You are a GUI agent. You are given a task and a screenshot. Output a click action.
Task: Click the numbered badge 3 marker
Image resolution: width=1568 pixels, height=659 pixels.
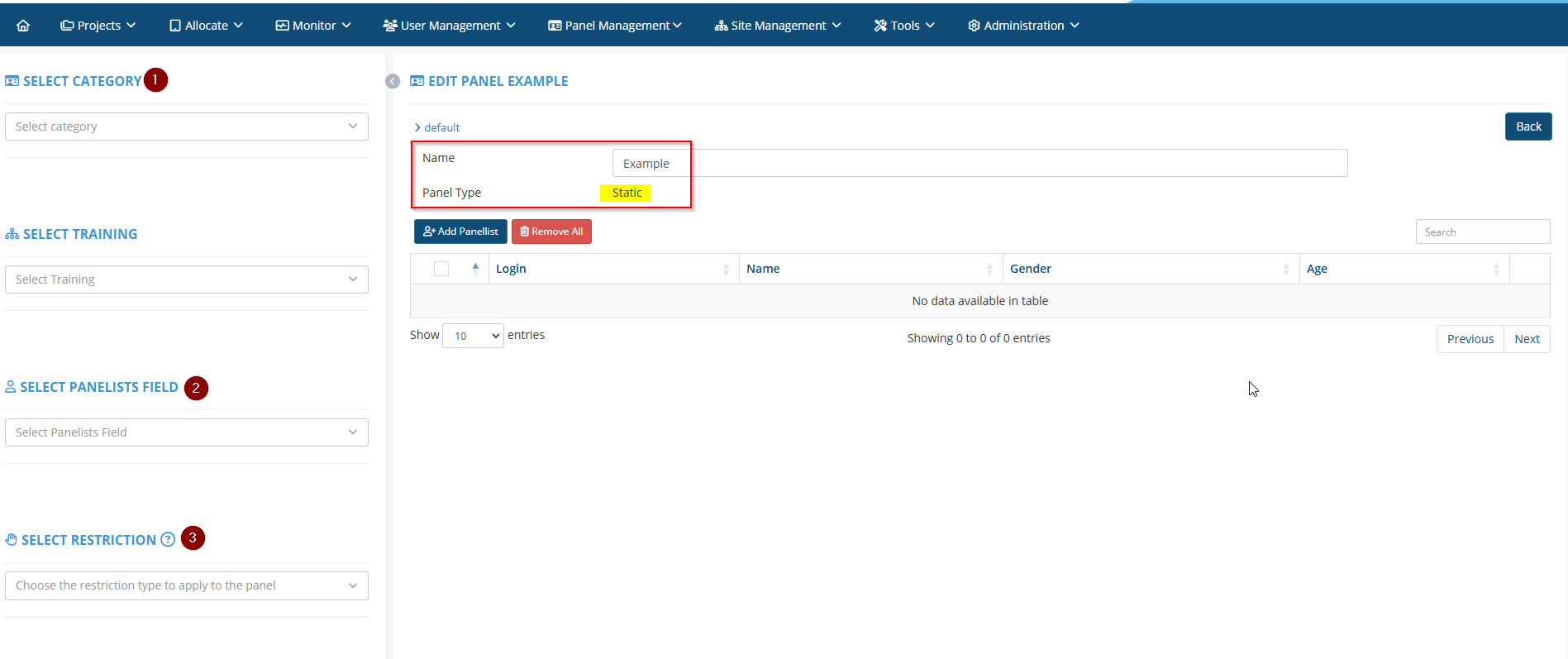click(x=193, y=538)
